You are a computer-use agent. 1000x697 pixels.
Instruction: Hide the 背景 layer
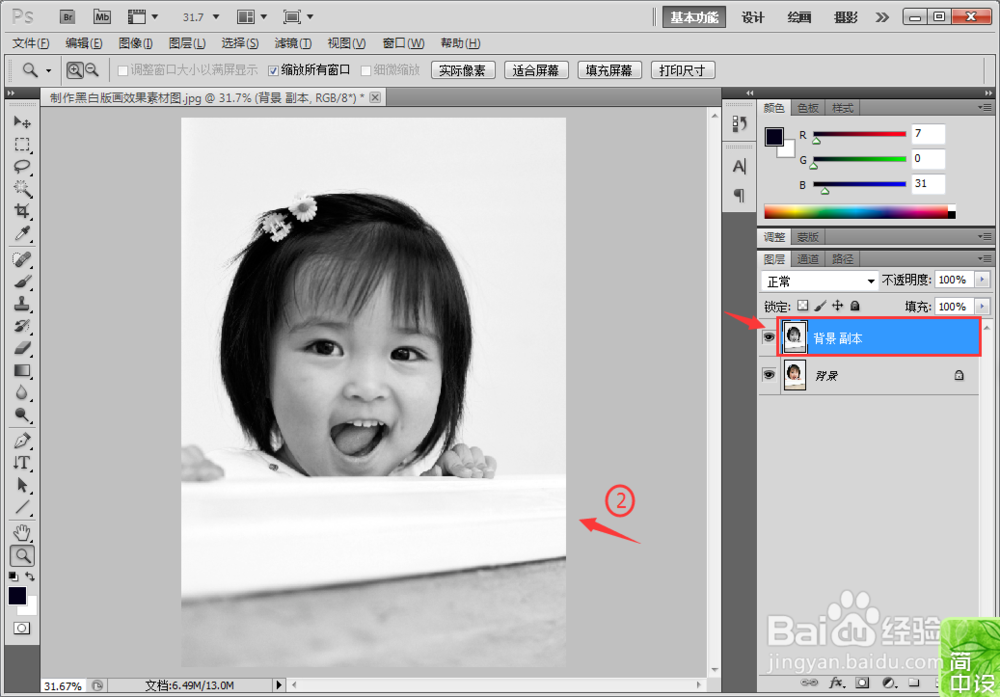(x=769, y=375)
